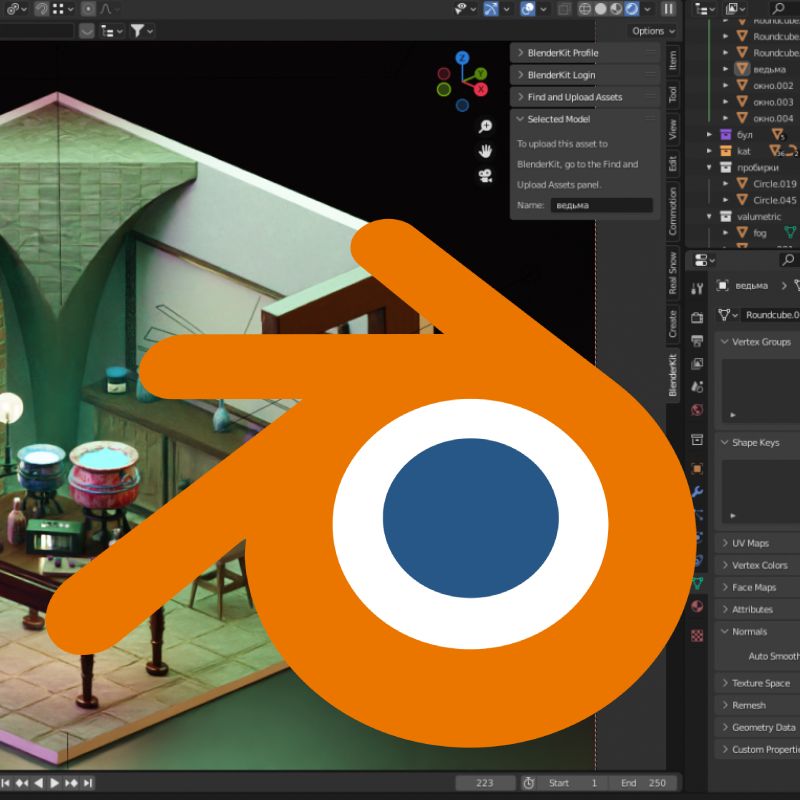Screen dimensions: 800x800
Task: Click the camera view icon in viewport
Action: click(485, 177)
